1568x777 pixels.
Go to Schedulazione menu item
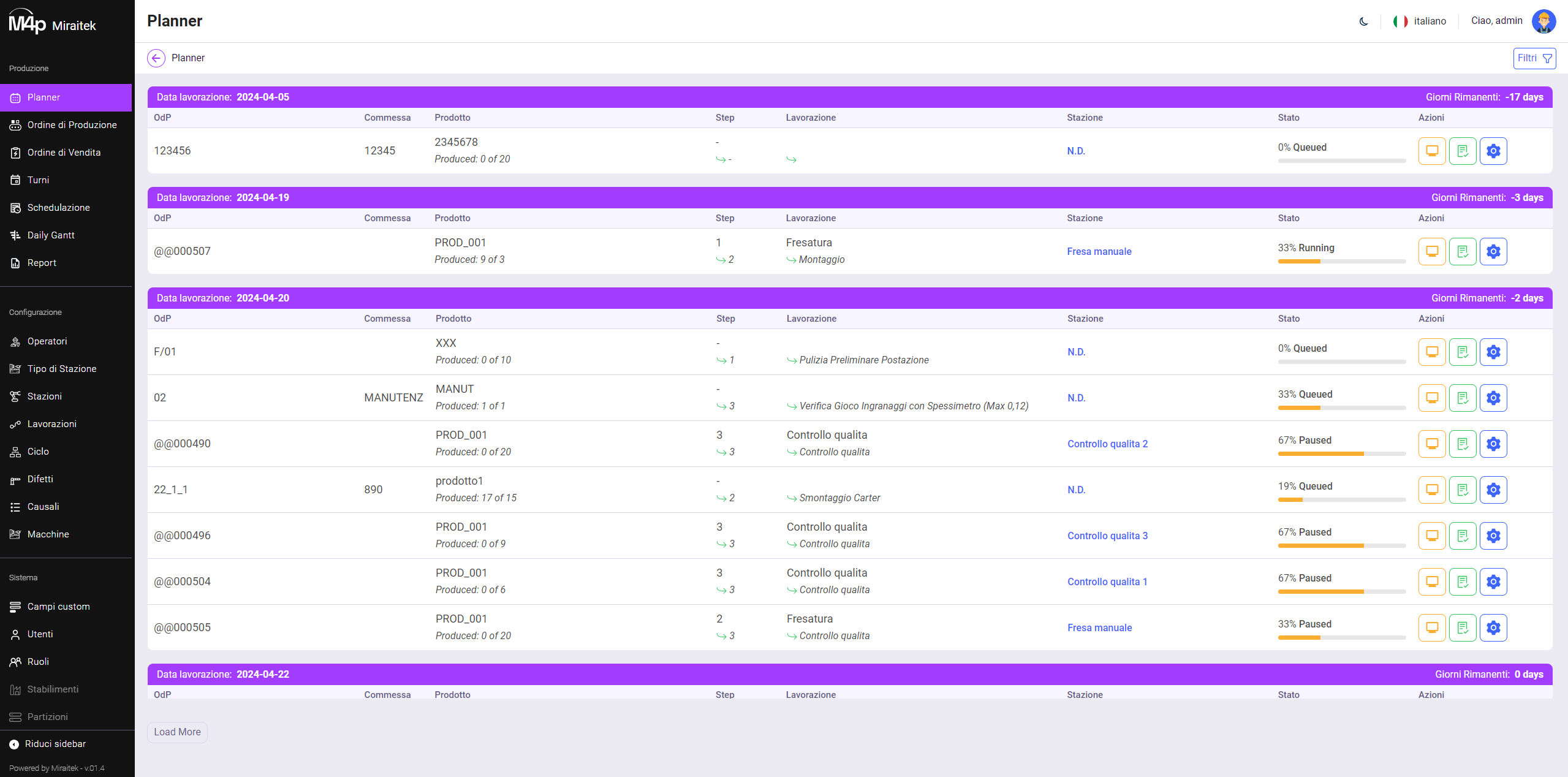coord(58,208)
